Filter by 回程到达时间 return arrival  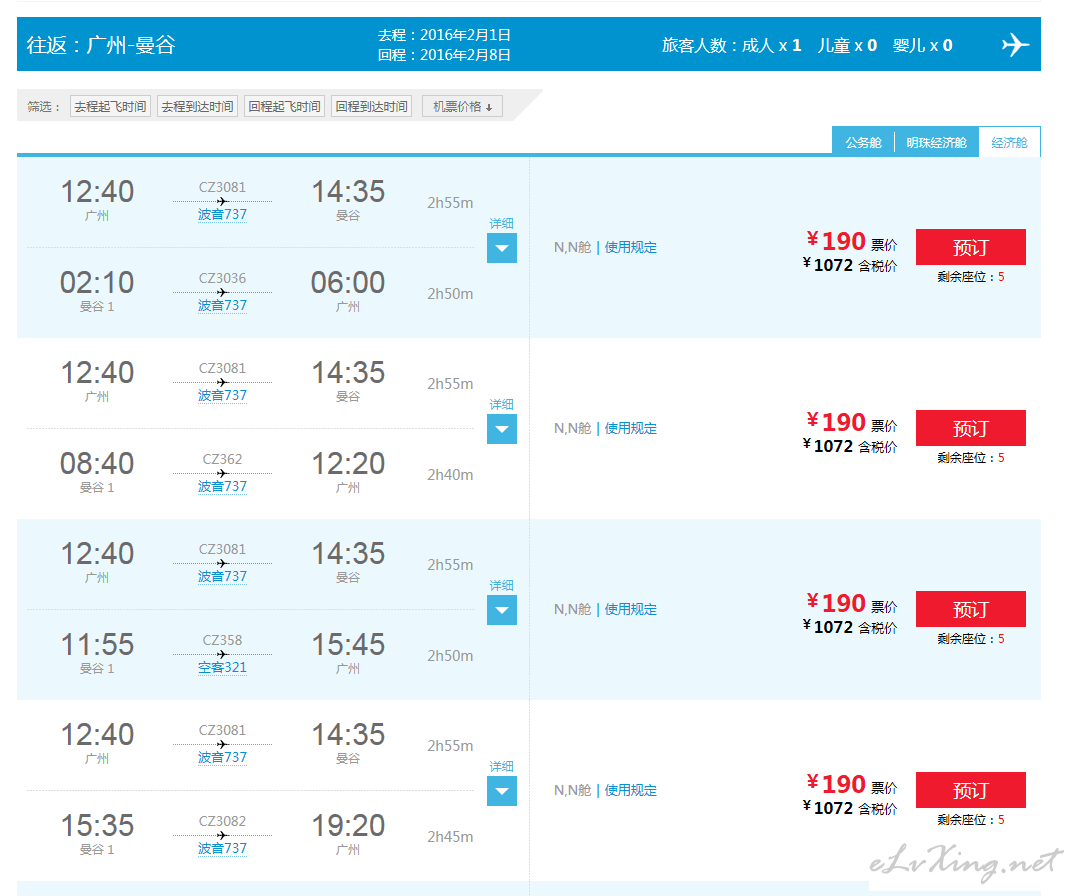coord(371,106)
